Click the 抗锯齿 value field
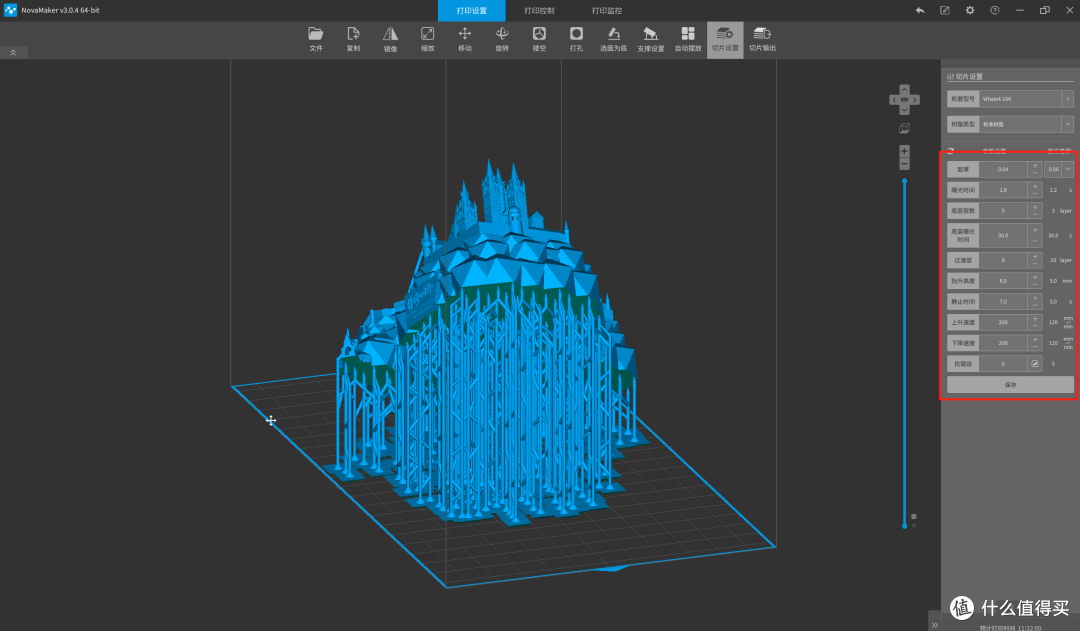This screenshot has height=631, width=1080. (1003, 364)
